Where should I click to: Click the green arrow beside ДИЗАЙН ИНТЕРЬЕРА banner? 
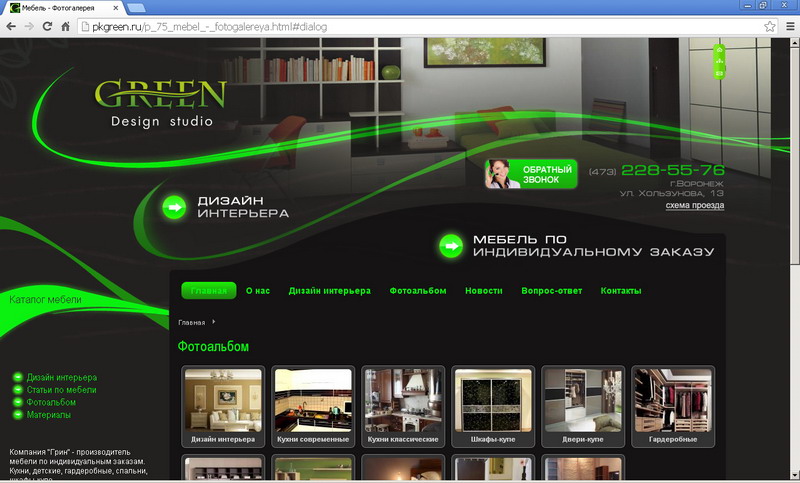point(174,208)
